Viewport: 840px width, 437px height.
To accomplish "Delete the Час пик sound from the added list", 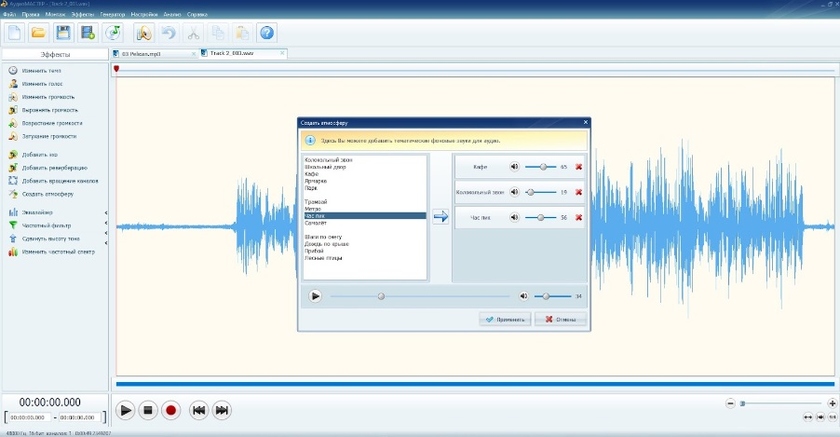I will pyautogui.click(x=578, y=217).
